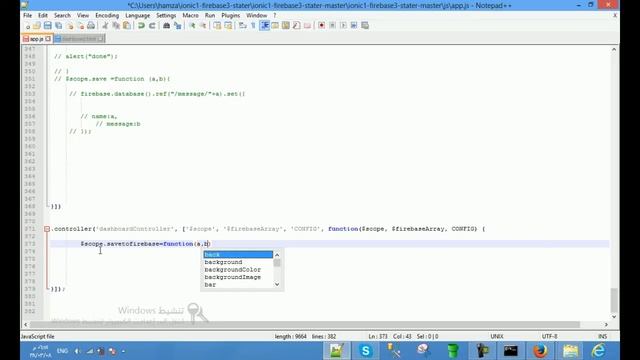
Task: Choose 'background' in the autocomplete list
Action: click(x=238, y=262)
